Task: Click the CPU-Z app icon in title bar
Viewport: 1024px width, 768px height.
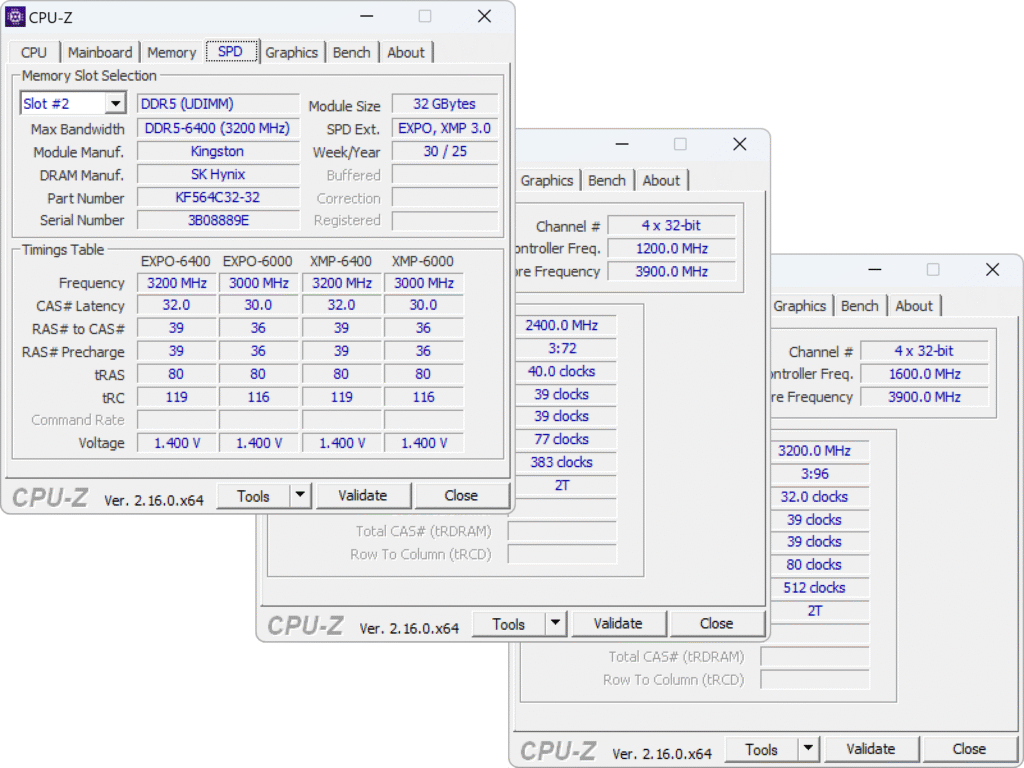Action: pos(16,17)
